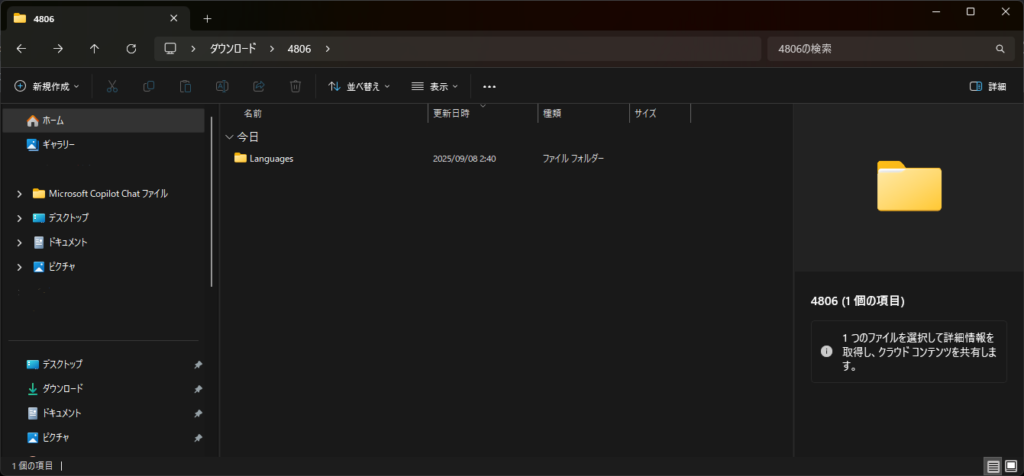Click the ファイル フォルダー type cell

pos(573,159)
